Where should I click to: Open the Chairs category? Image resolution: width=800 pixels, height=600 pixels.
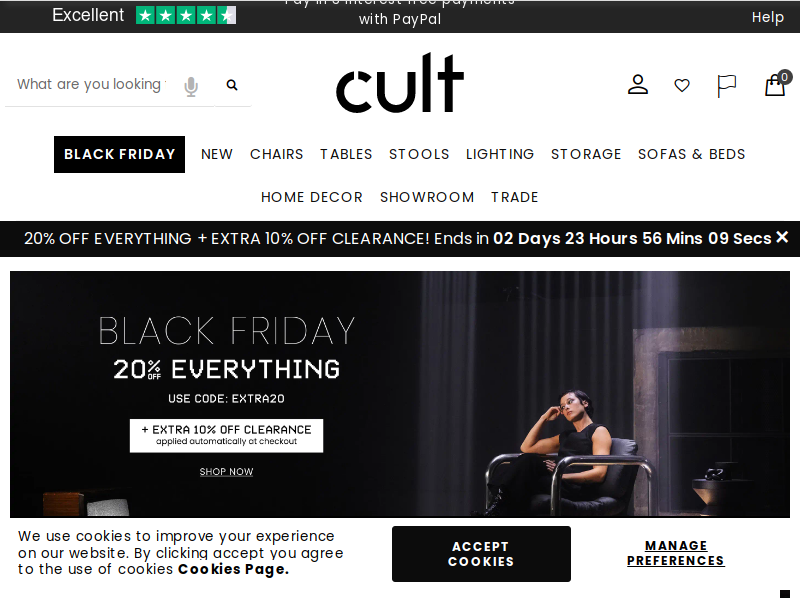click(x=277, y=154)
